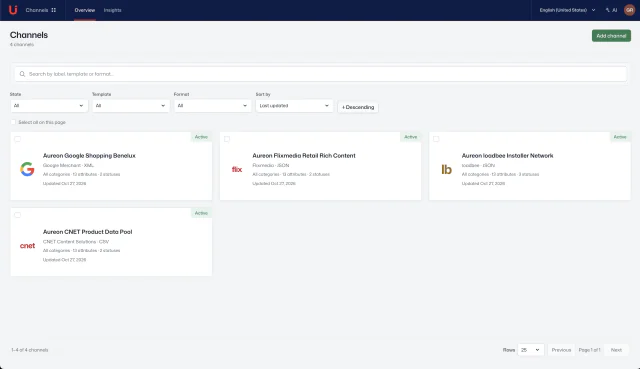
Task: Click the search magnifier icon
Action: 22,74
